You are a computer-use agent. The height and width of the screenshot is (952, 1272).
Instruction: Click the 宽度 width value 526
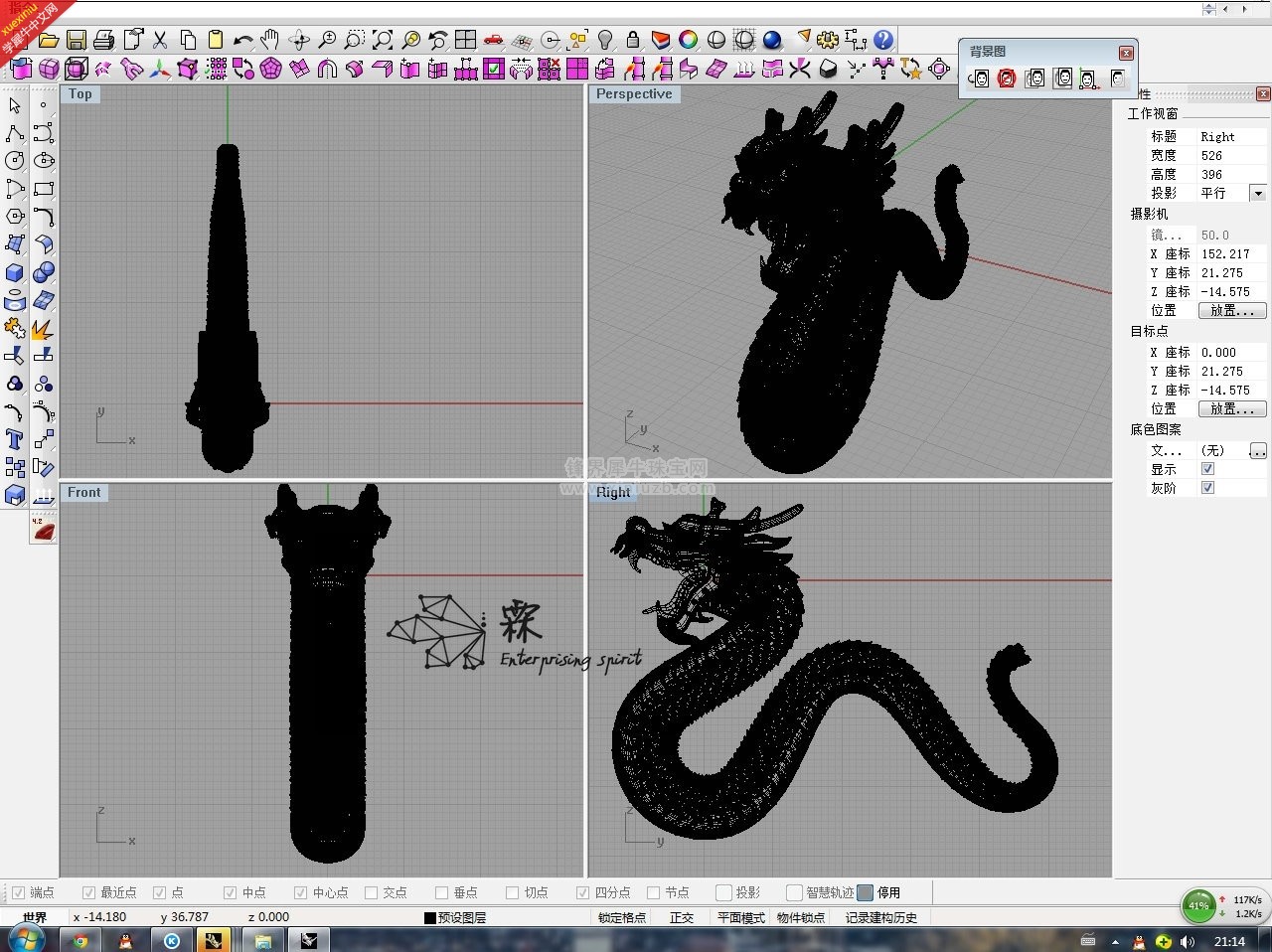coord(1232,156)
